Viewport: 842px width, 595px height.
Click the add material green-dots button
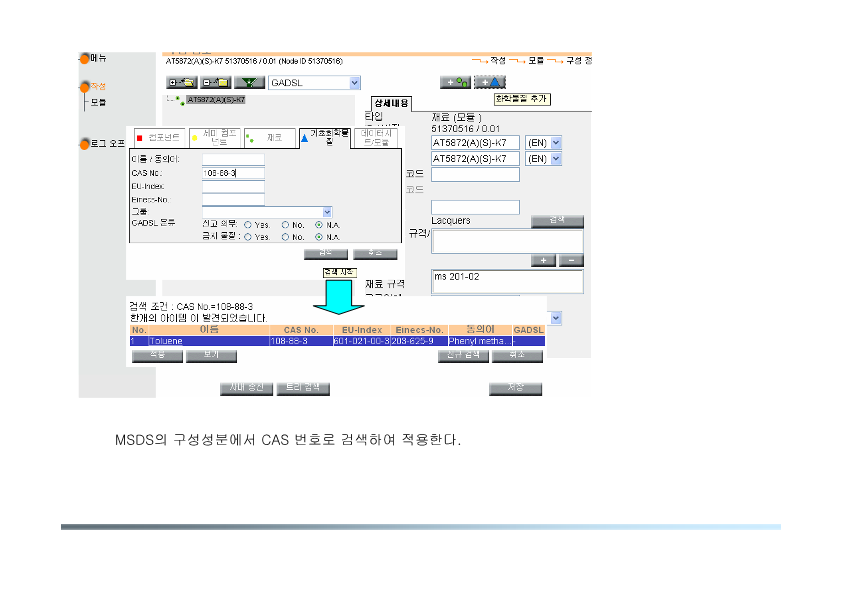tap(455, 82)
